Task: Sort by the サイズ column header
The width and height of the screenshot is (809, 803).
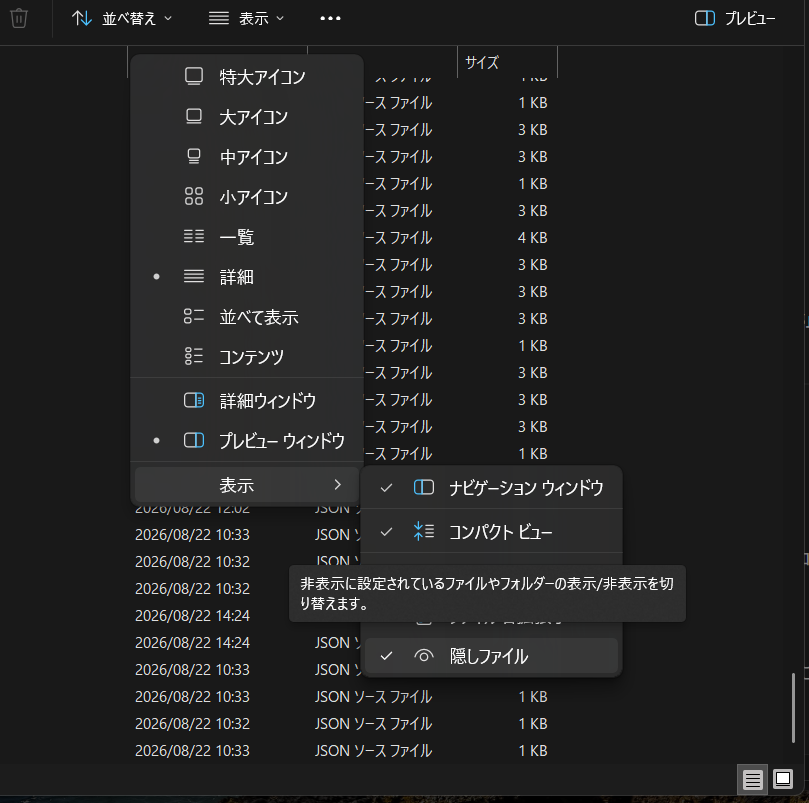Action: (x=507, y=62)
